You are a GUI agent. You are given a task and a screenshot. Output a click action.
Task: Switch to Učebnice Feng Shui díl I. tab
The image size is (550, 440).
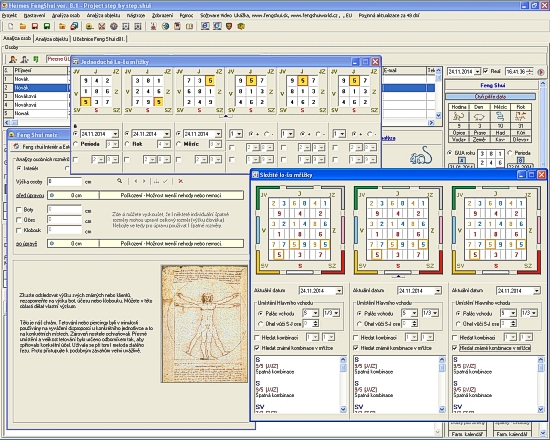[99, 39]
